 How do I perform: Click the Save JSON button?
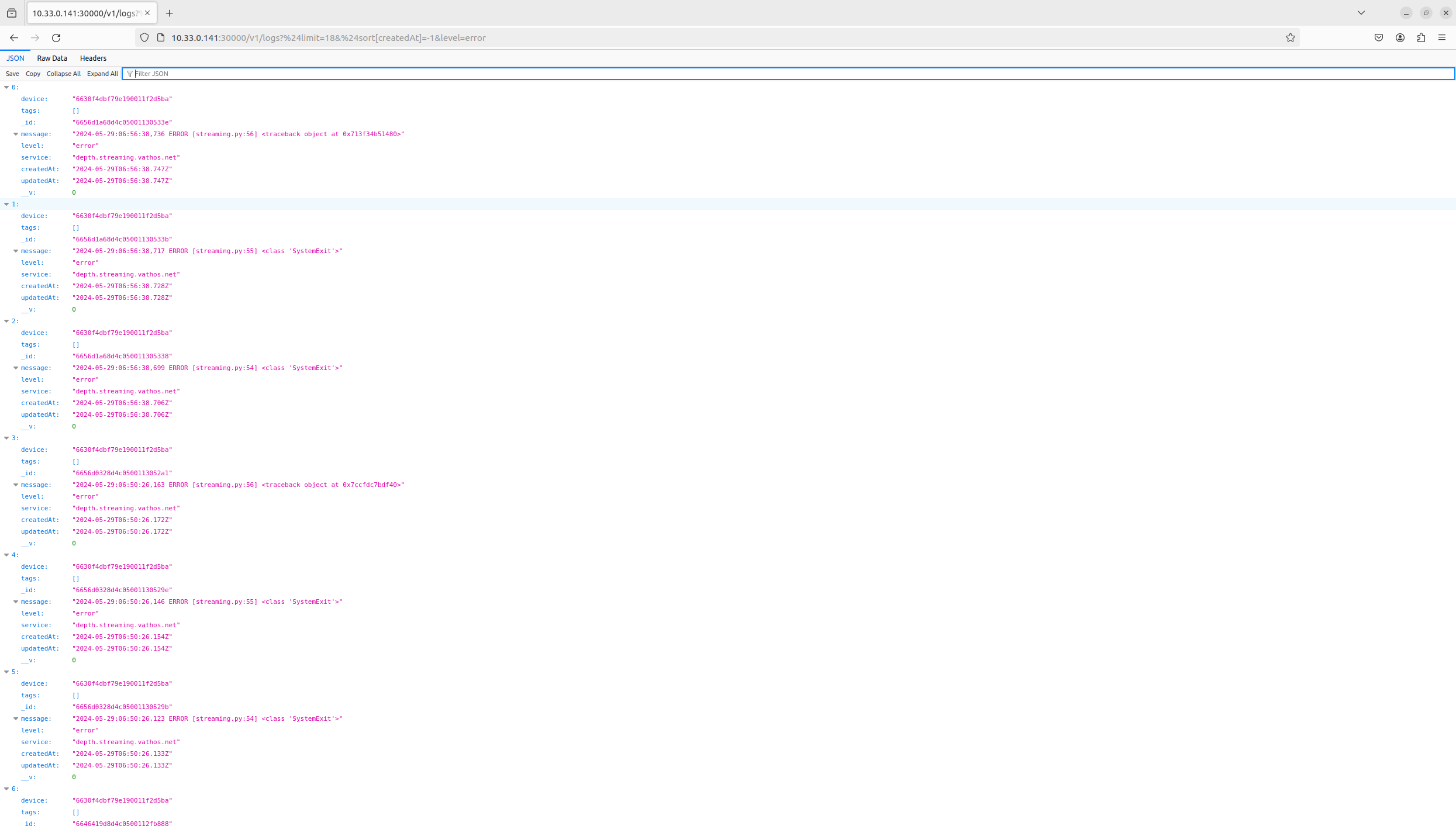pos(12,74)
